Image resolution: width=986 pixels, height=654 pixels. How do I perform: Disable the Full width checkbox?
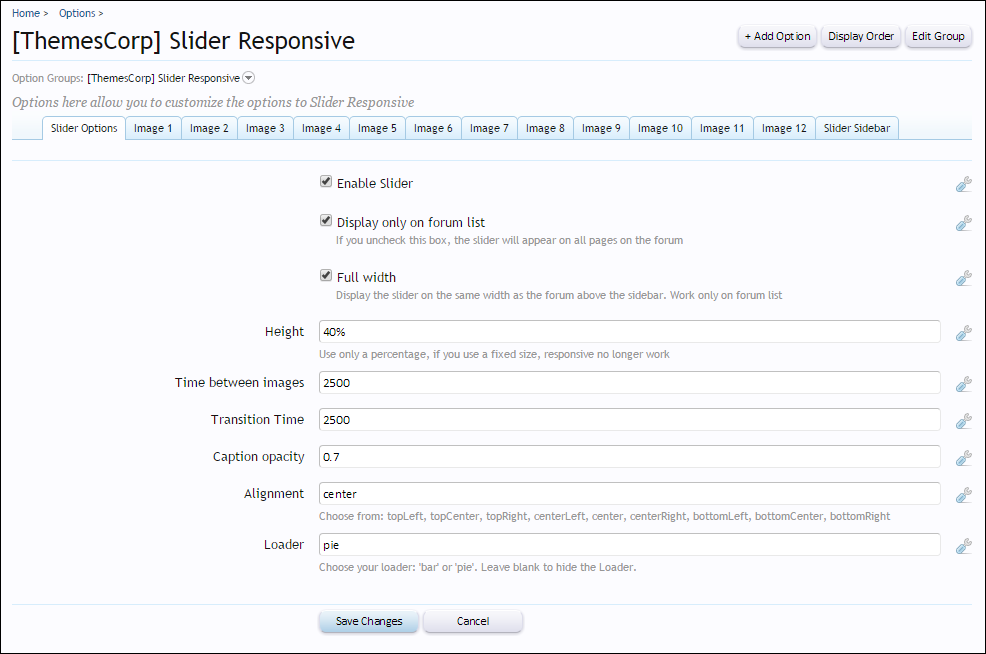[x=326, y=275]
